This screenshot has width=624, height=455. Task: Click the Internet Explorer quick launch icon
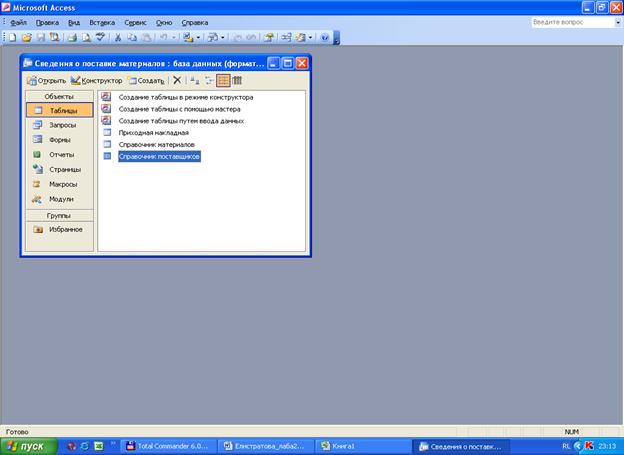85,446
